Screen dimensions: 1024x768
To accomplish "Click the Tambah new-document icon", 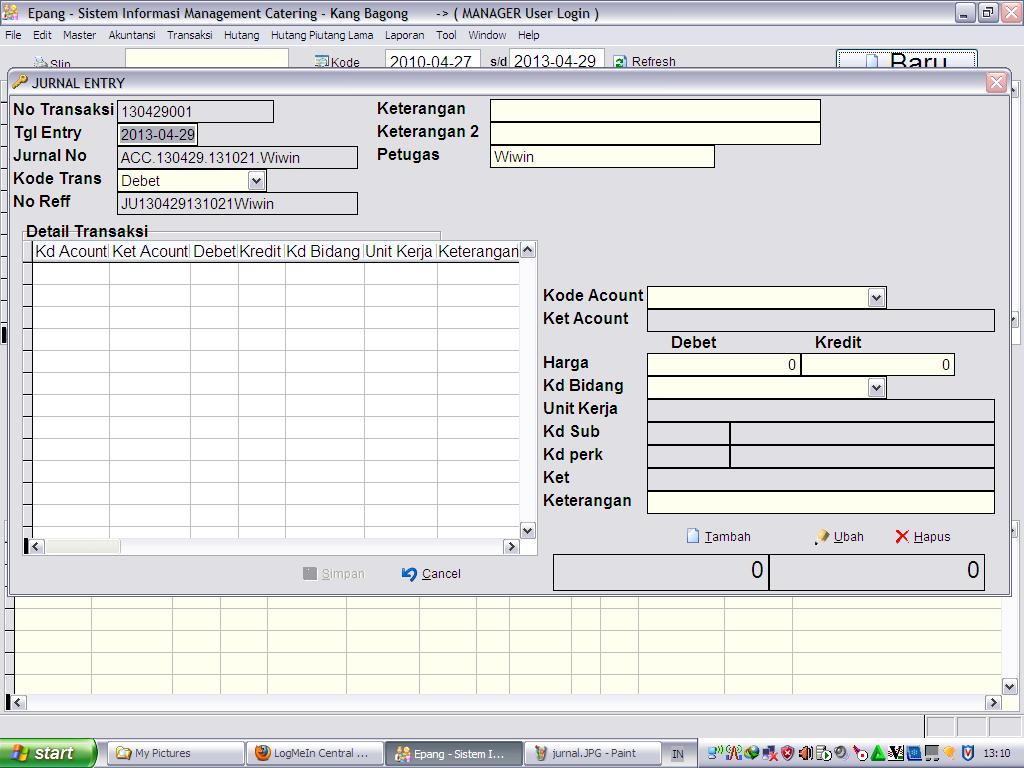I will click(693, 537).
